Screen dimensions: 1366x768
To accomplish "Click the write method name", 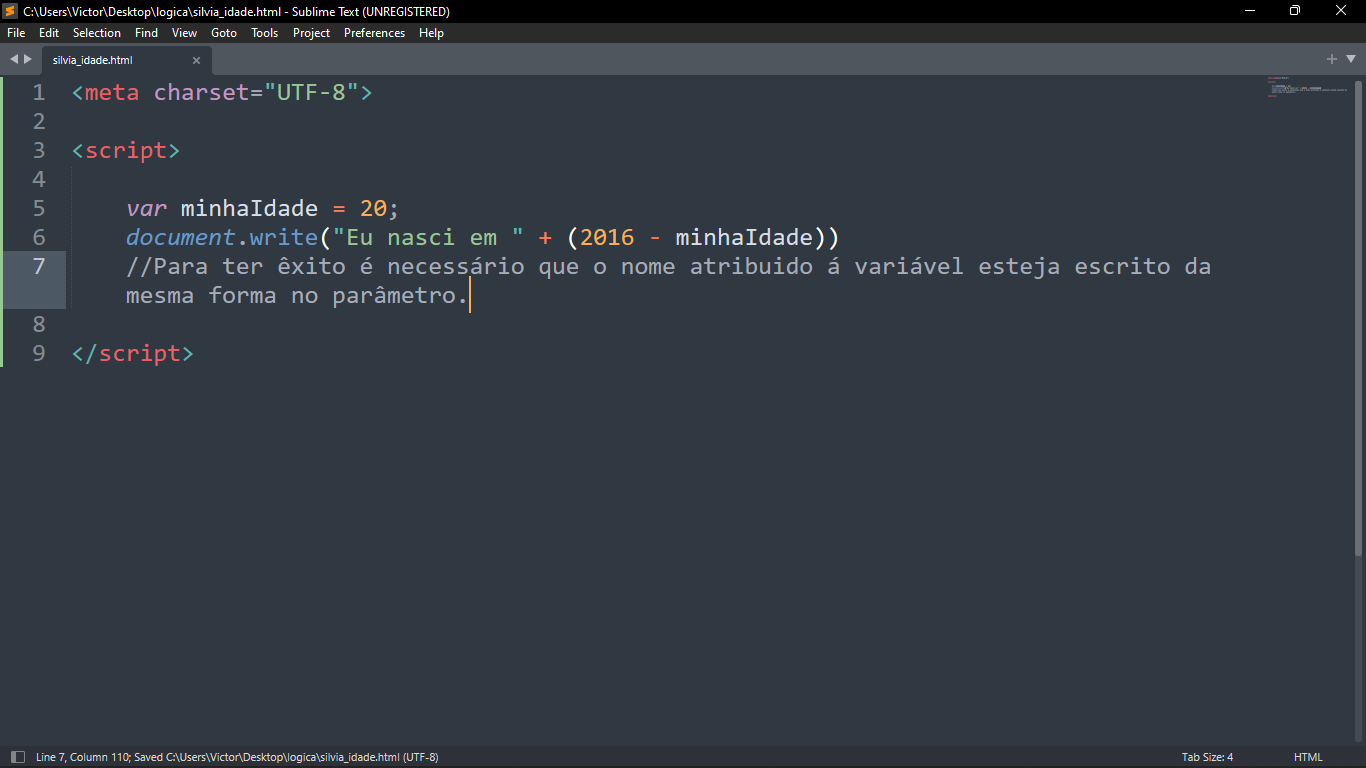I will [x=284, y=238].
